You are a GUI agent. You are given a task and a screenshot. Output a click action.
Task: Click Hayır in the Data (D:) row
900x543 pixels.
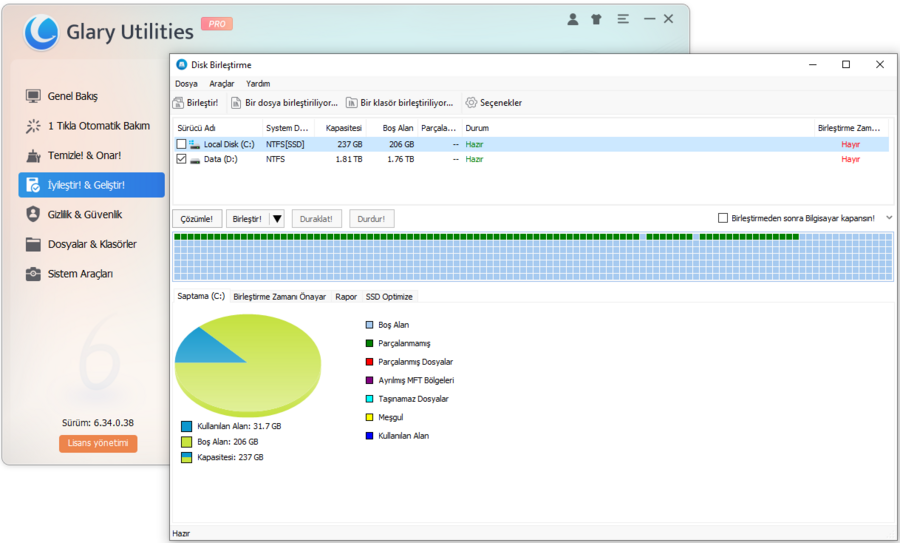[851, 159]
